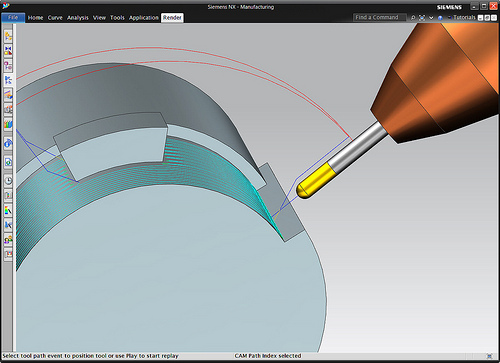Restore the inner document window next to Tutorials
This screenshot has width=500, height=363.
487,18
